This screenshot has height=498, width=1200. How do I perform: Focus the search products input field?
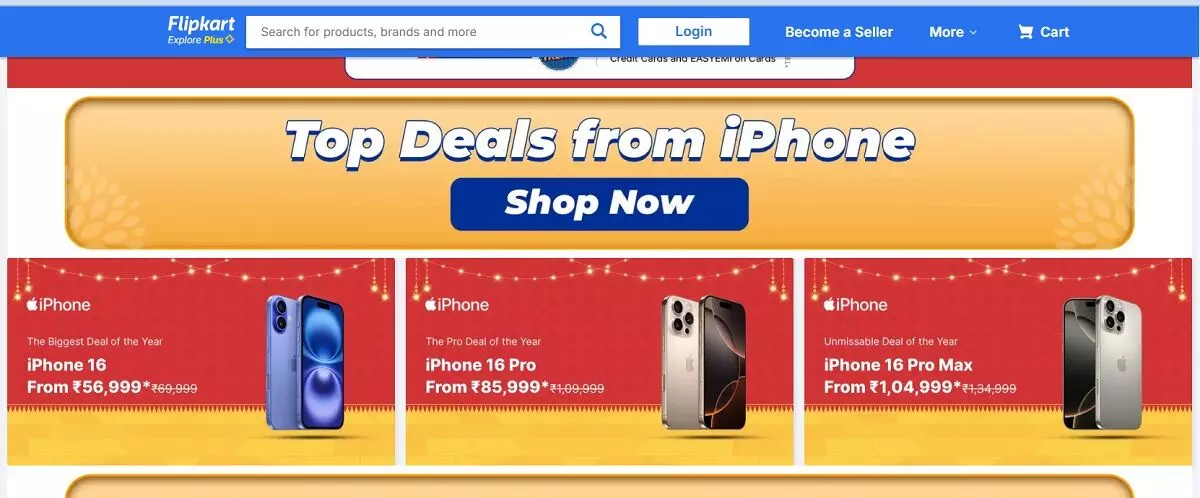click(x=417, y=32)
